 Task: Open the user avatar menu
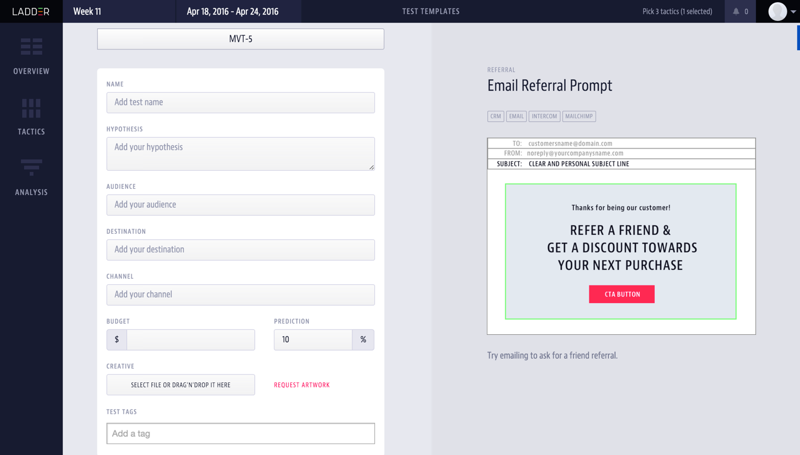(x=778, y=11)
